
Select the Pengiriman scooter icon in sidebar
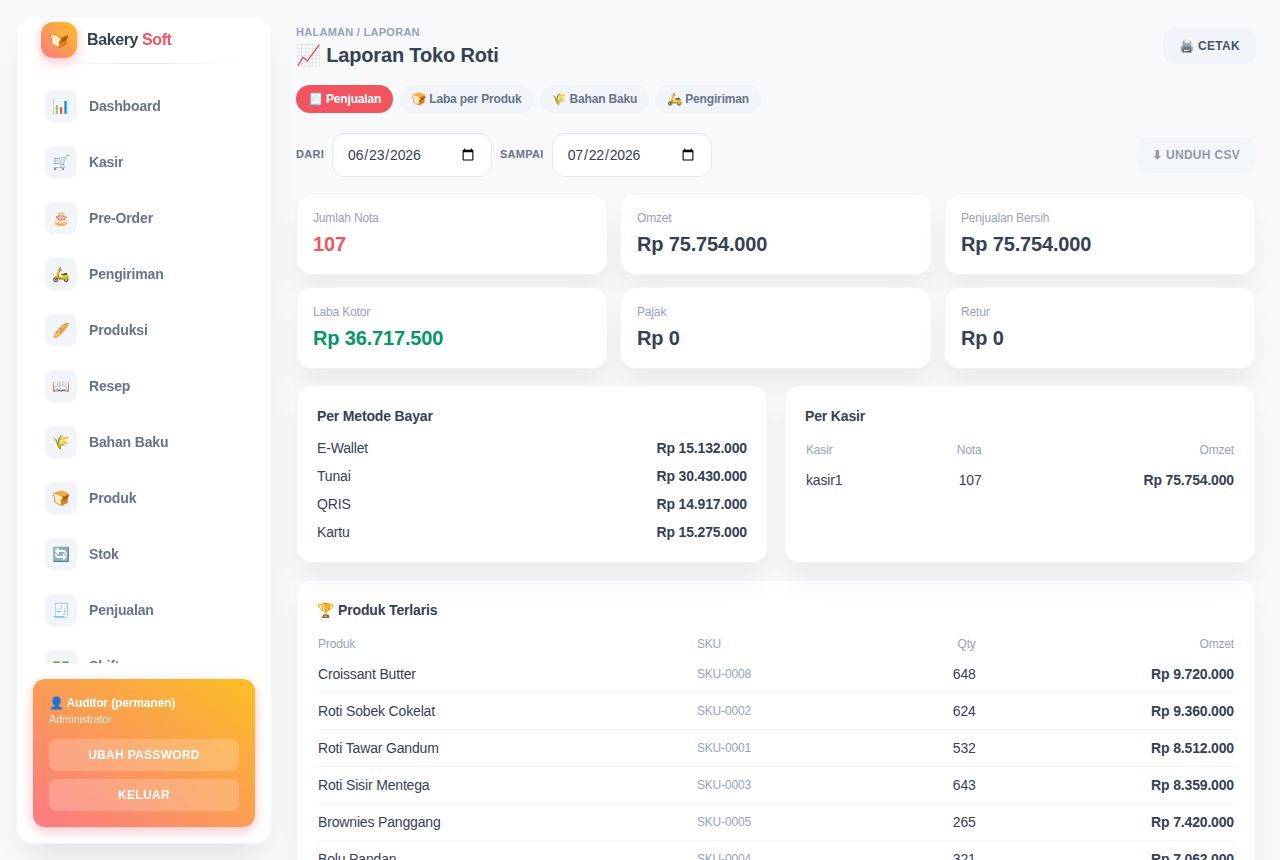tap(61, 274)
